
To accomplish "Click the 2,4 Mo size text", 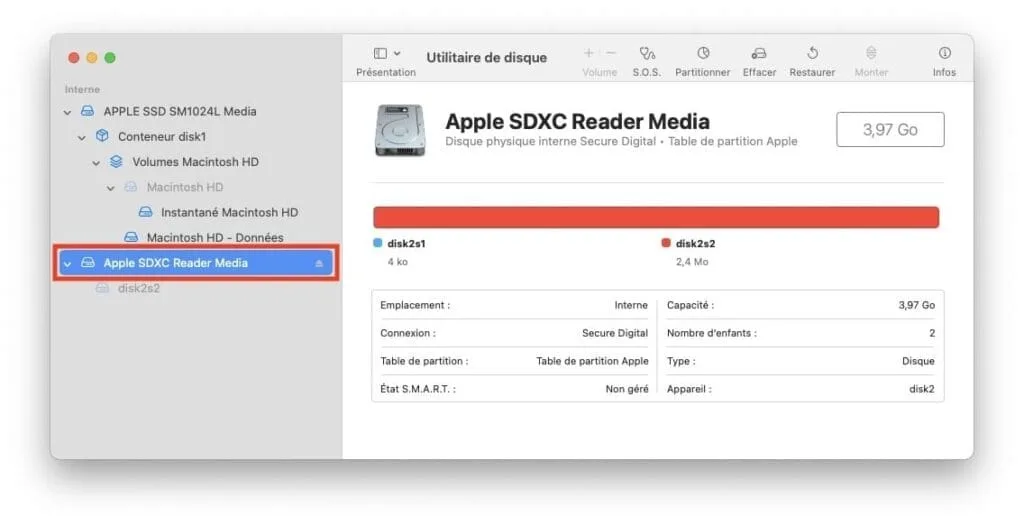I will [692, 261].
